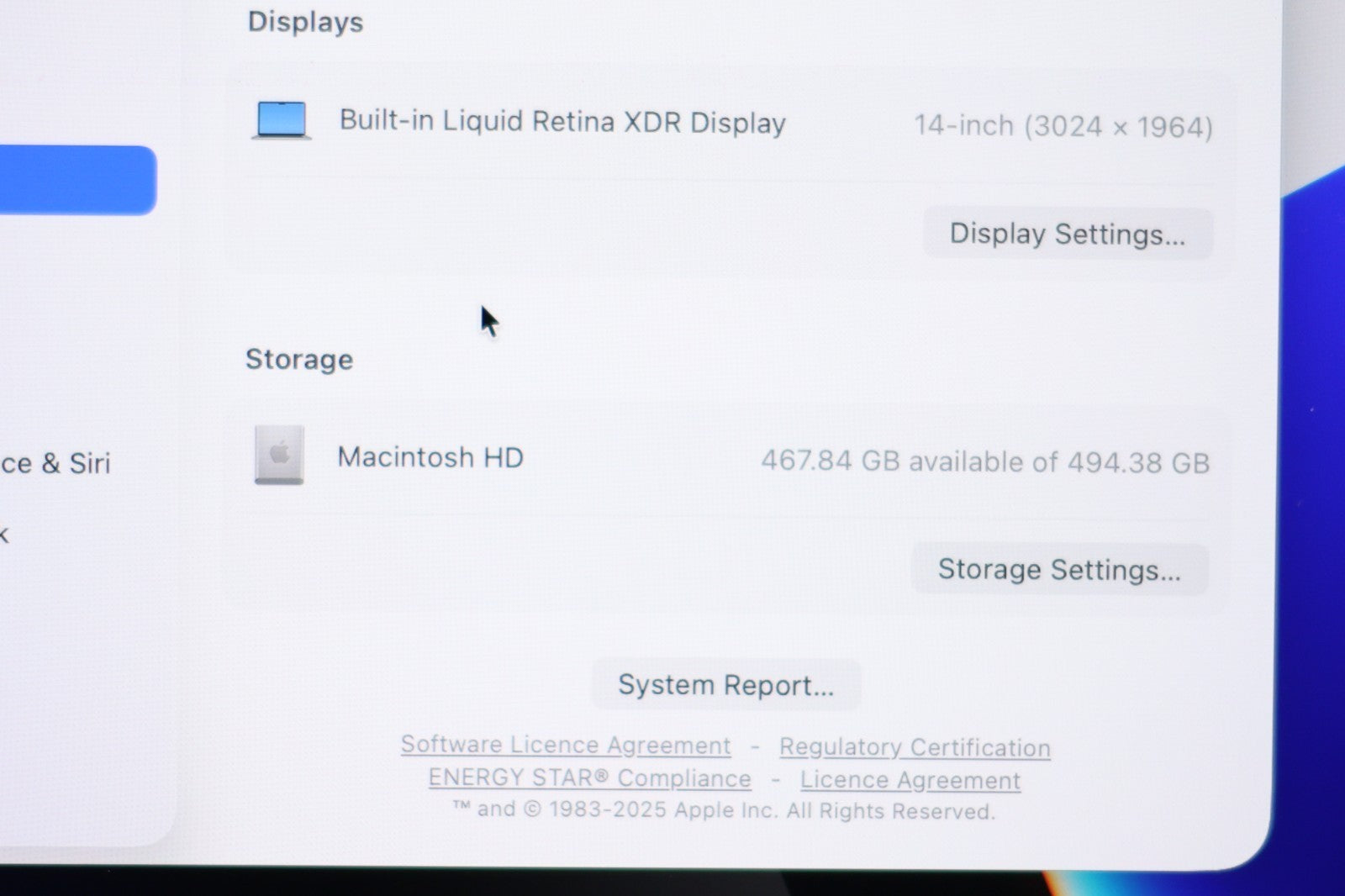Click the 467.84 GB available storage text

[x=984, y=461]
